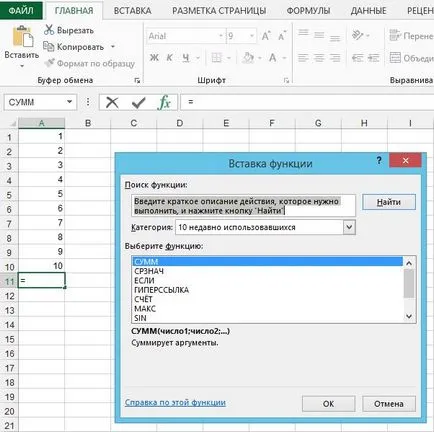Screen dimensions: 434x432
Task: Open the font size dropdown
Action: pyautogui.click(x=252, y=36)
